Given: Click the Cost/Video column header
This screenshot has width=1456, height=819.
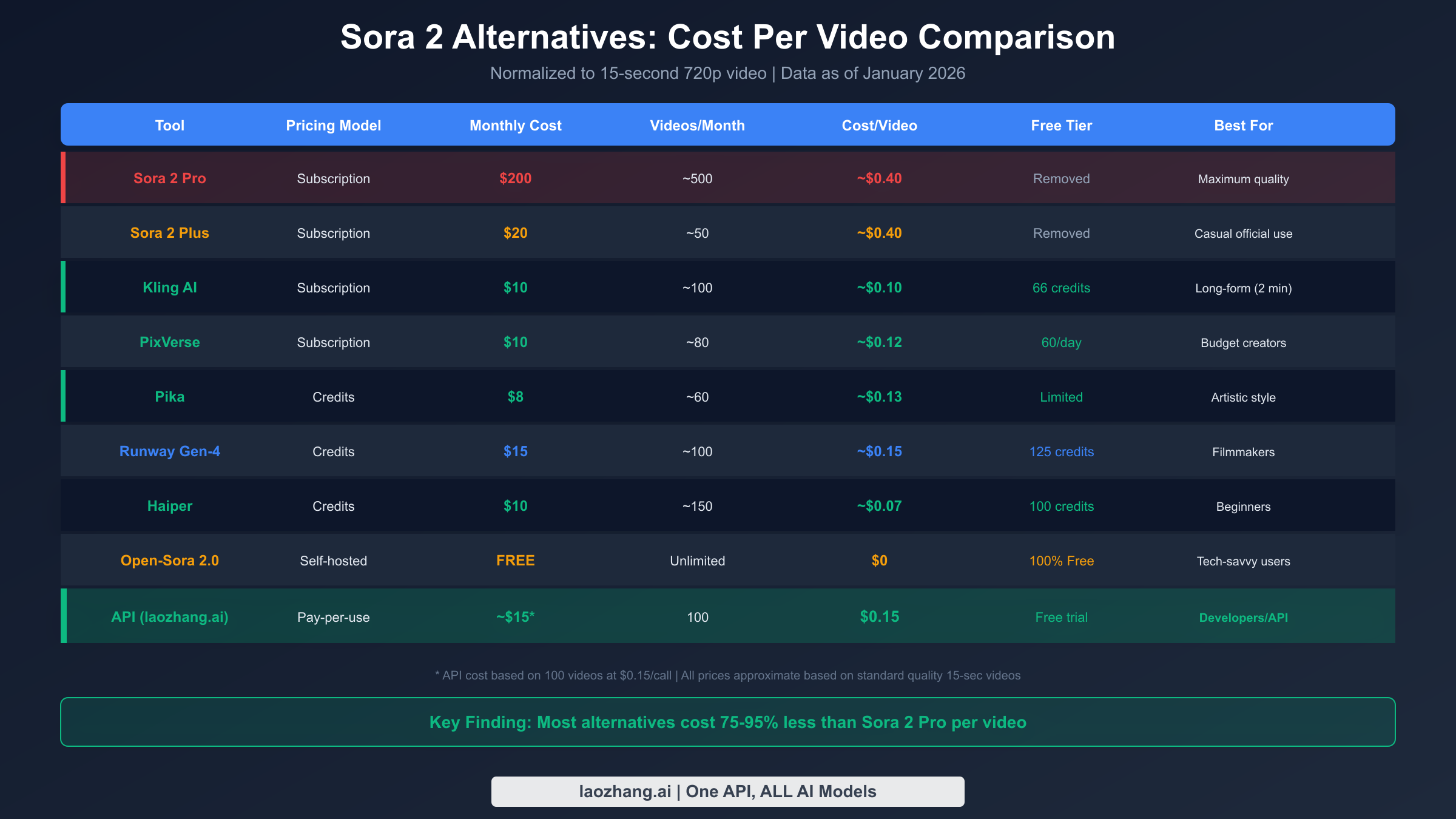Looking at the screenshot, I should tap(879, 125).
